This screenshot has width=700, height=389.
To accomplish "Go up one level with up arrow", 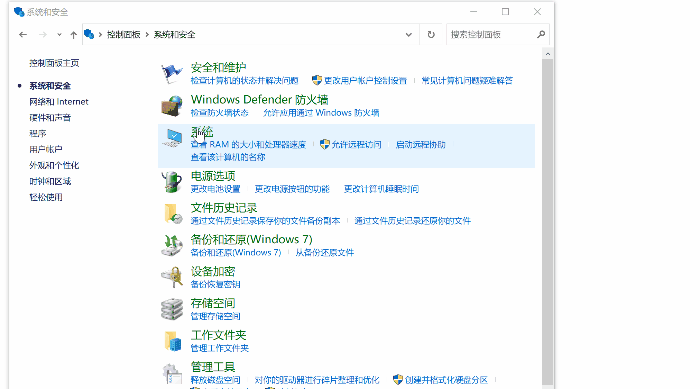I will click(74, 34).
